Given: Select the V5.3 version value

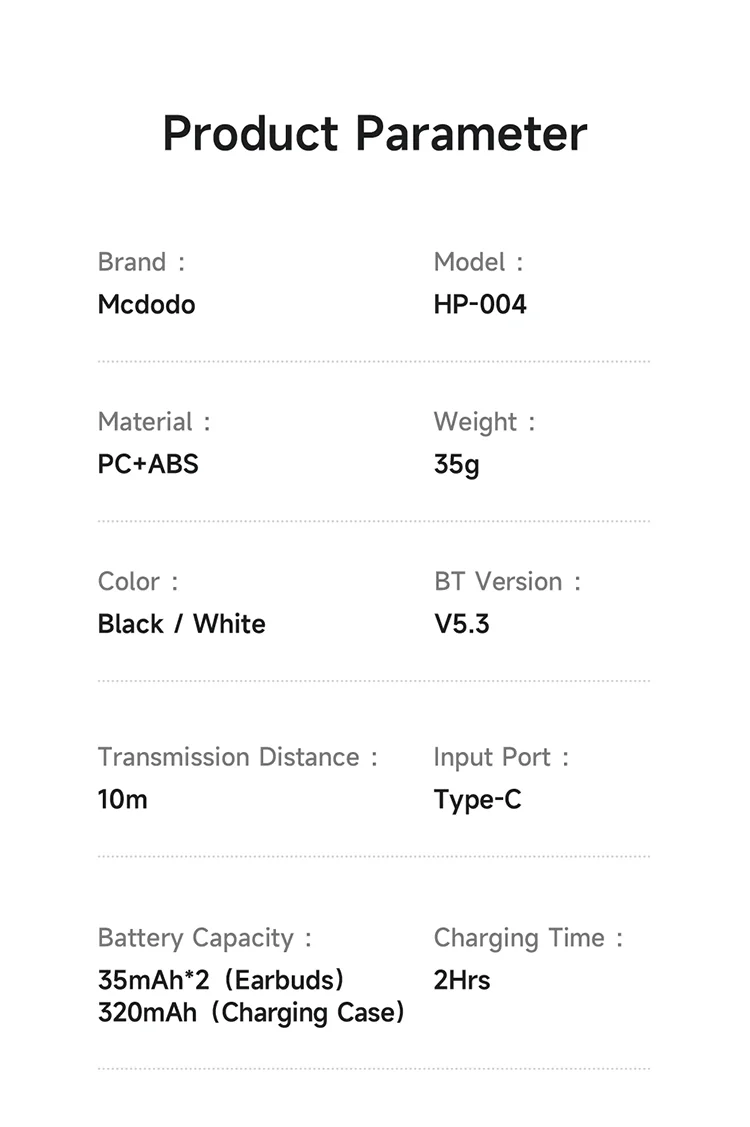Looking at the screenshot, I should (x=462, y=624).
